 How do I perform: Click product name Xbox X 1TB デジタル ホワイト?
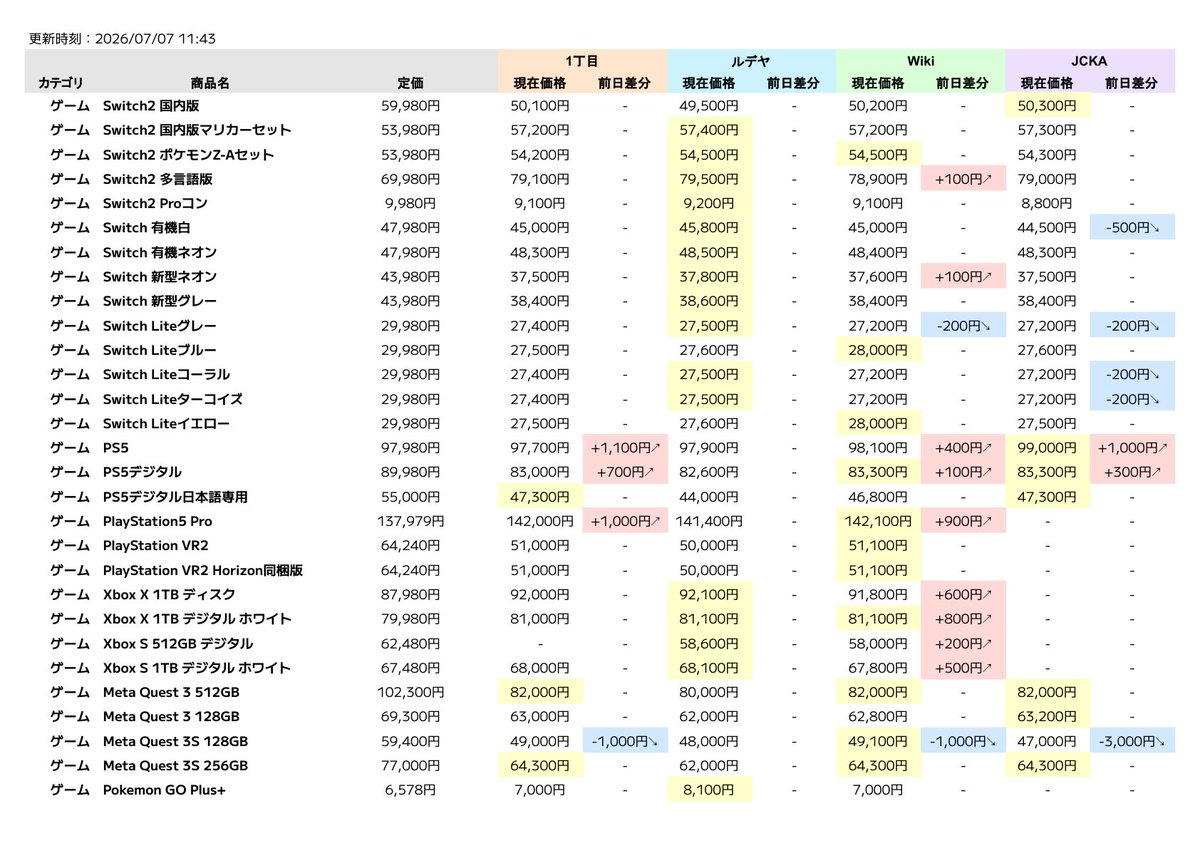click(197, 619)
